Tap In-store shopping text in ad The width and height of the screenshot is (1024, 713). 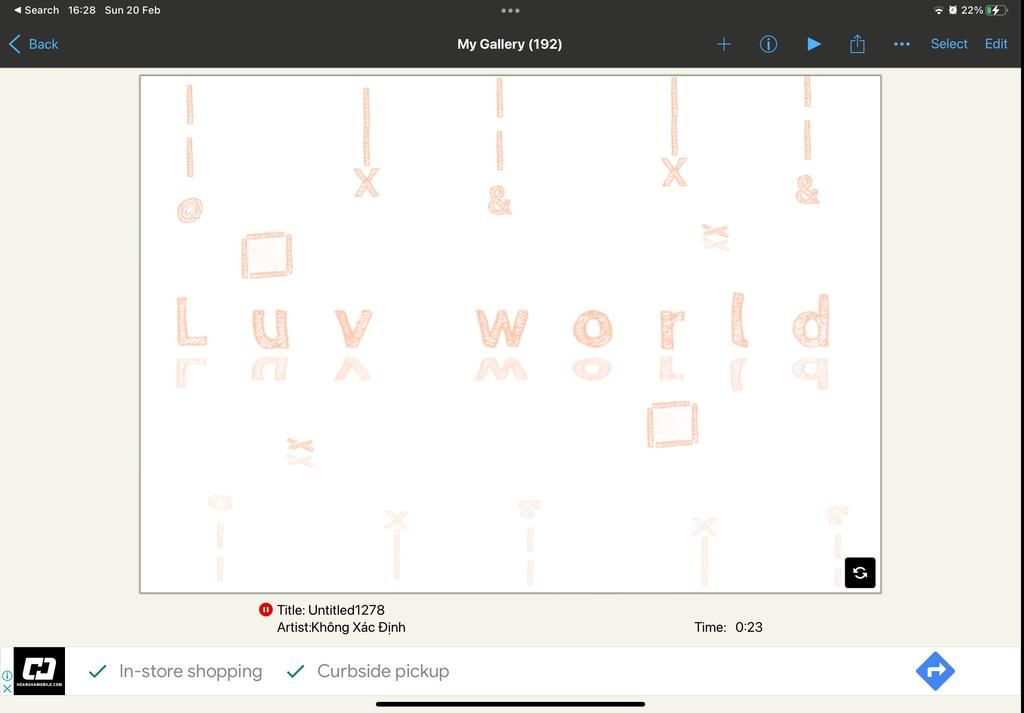[191, 671]
